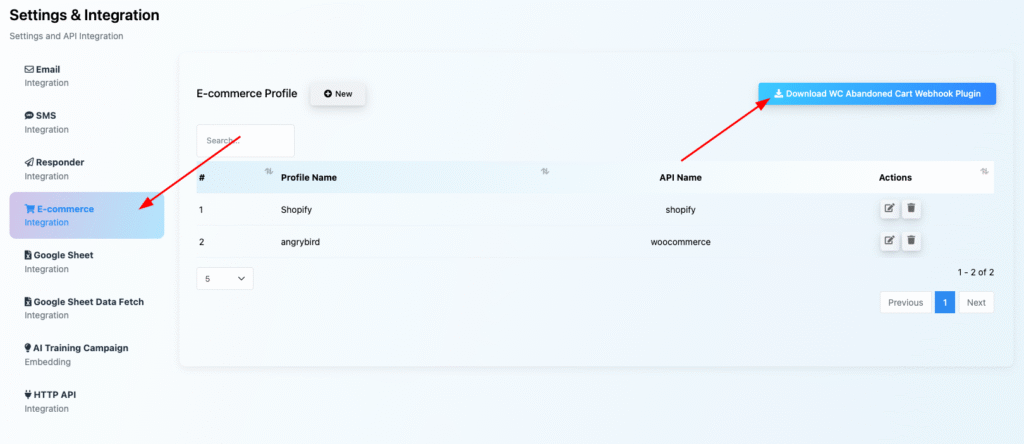Delete the Shopify profile row

click(911, 209)
